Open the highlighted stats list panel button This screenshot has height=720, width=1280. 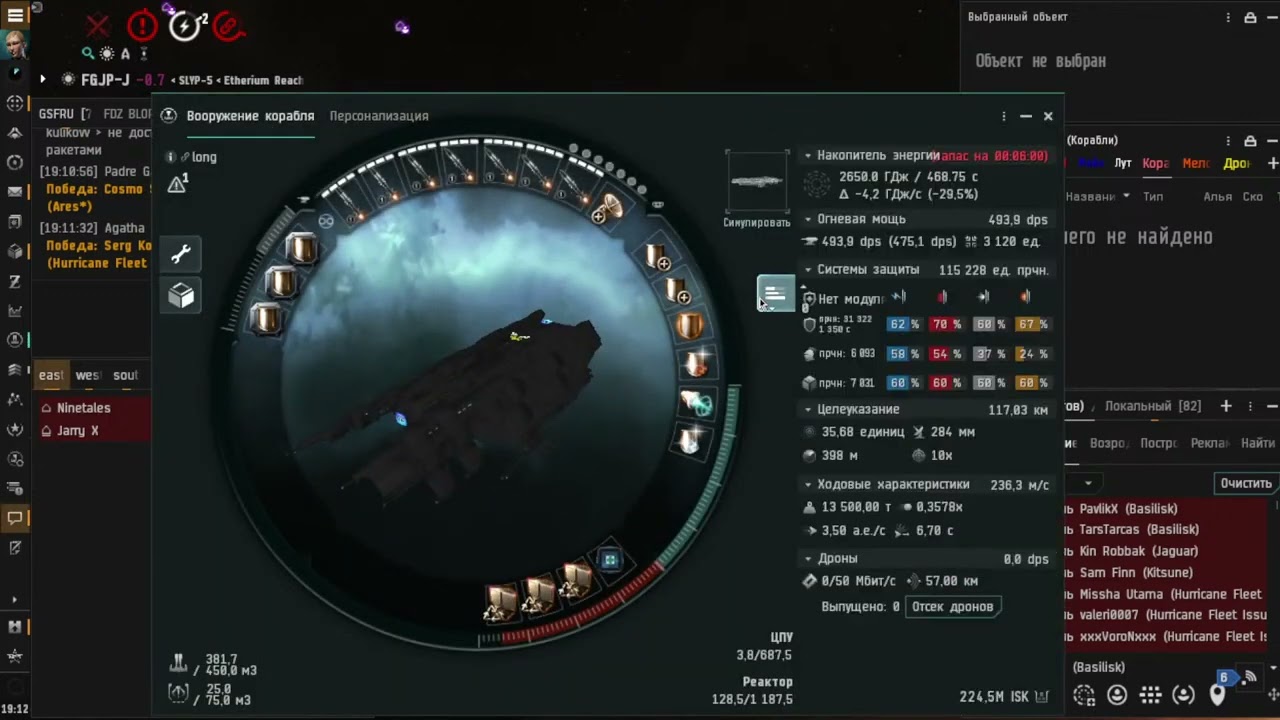775,294
